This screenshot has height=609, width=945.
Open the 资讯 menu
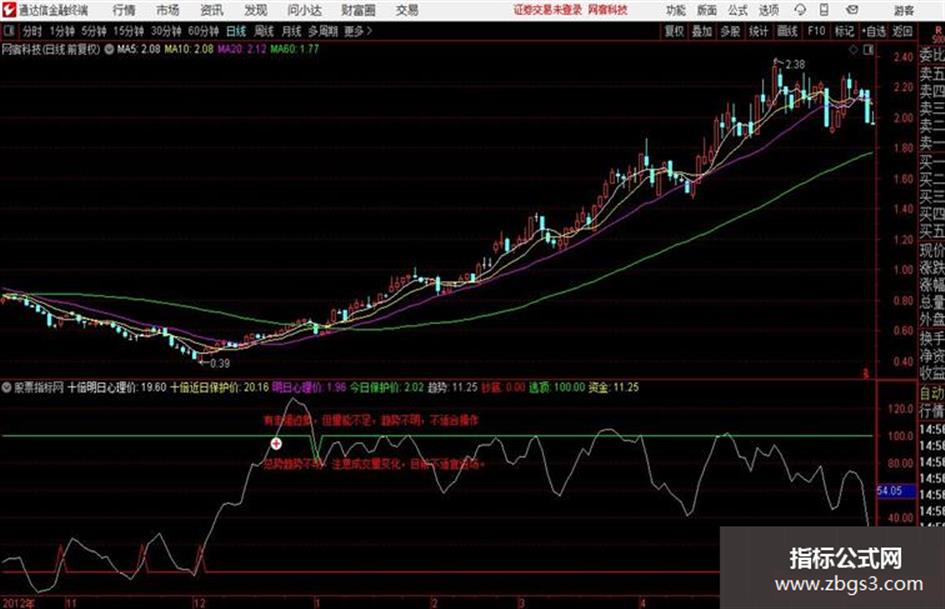tap(212, 10)
